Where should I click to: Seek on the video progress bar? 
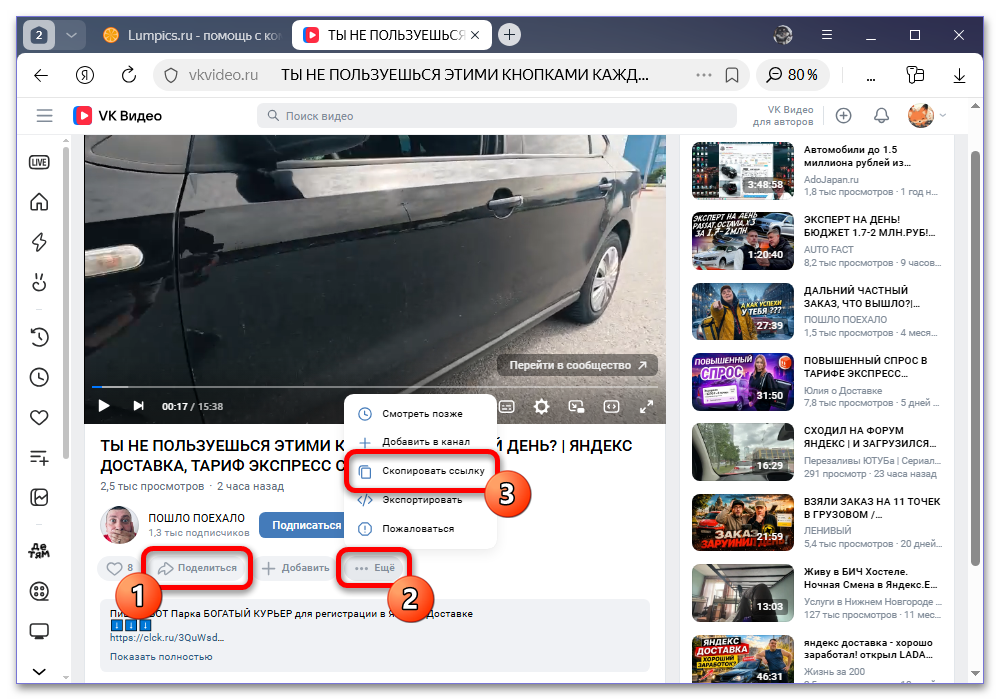click(375, 386)
